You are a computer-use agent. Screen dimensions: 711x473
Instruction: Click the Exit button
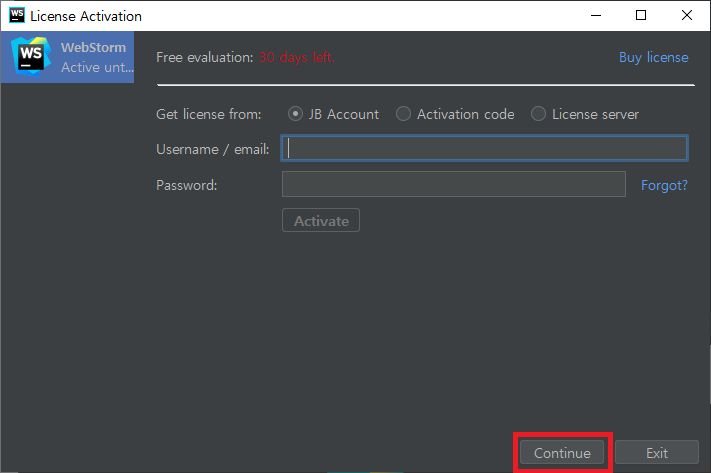pyautogui.click(x=657, y=453)
